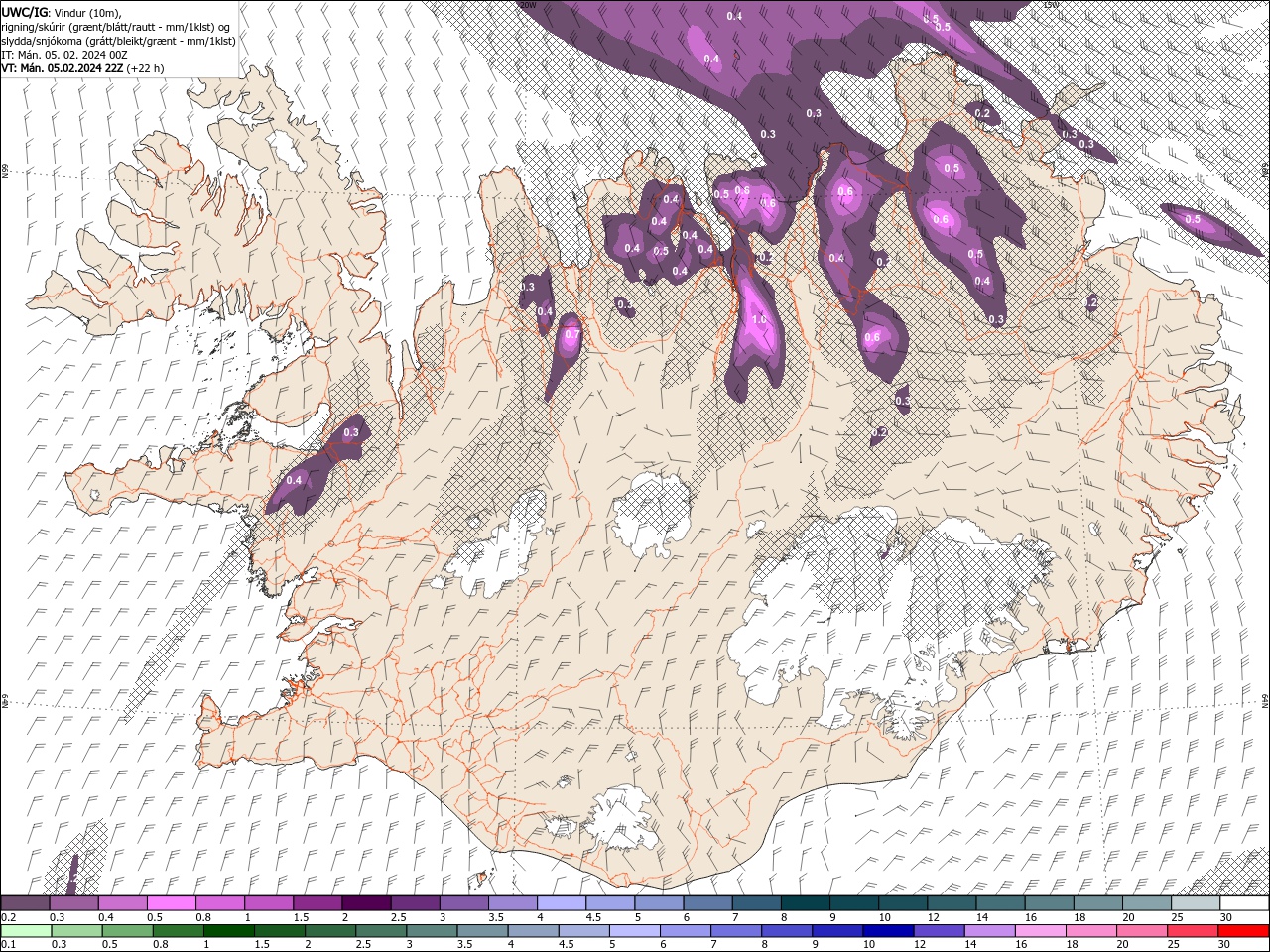
Task: Select the bottom-row green swatch labeled 0.3
Action: click(x=75, y=931)
